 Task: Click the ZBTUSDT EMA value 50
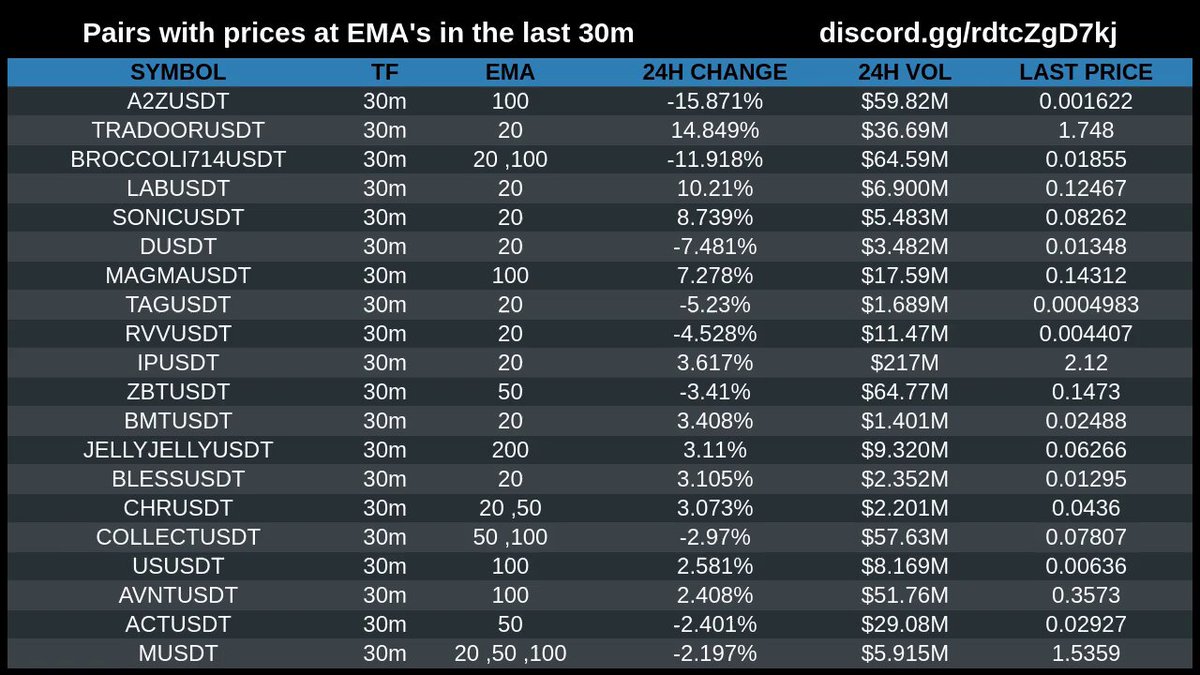click(512, 391)
